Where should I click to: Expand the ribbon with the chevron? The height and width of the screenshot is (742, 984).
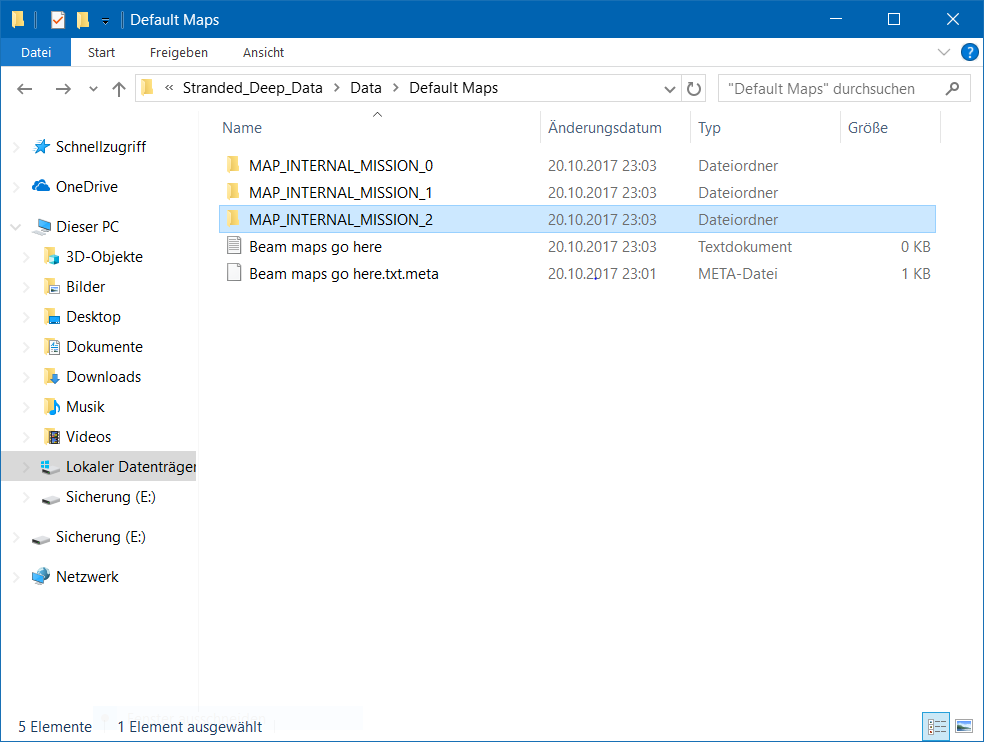944,52
